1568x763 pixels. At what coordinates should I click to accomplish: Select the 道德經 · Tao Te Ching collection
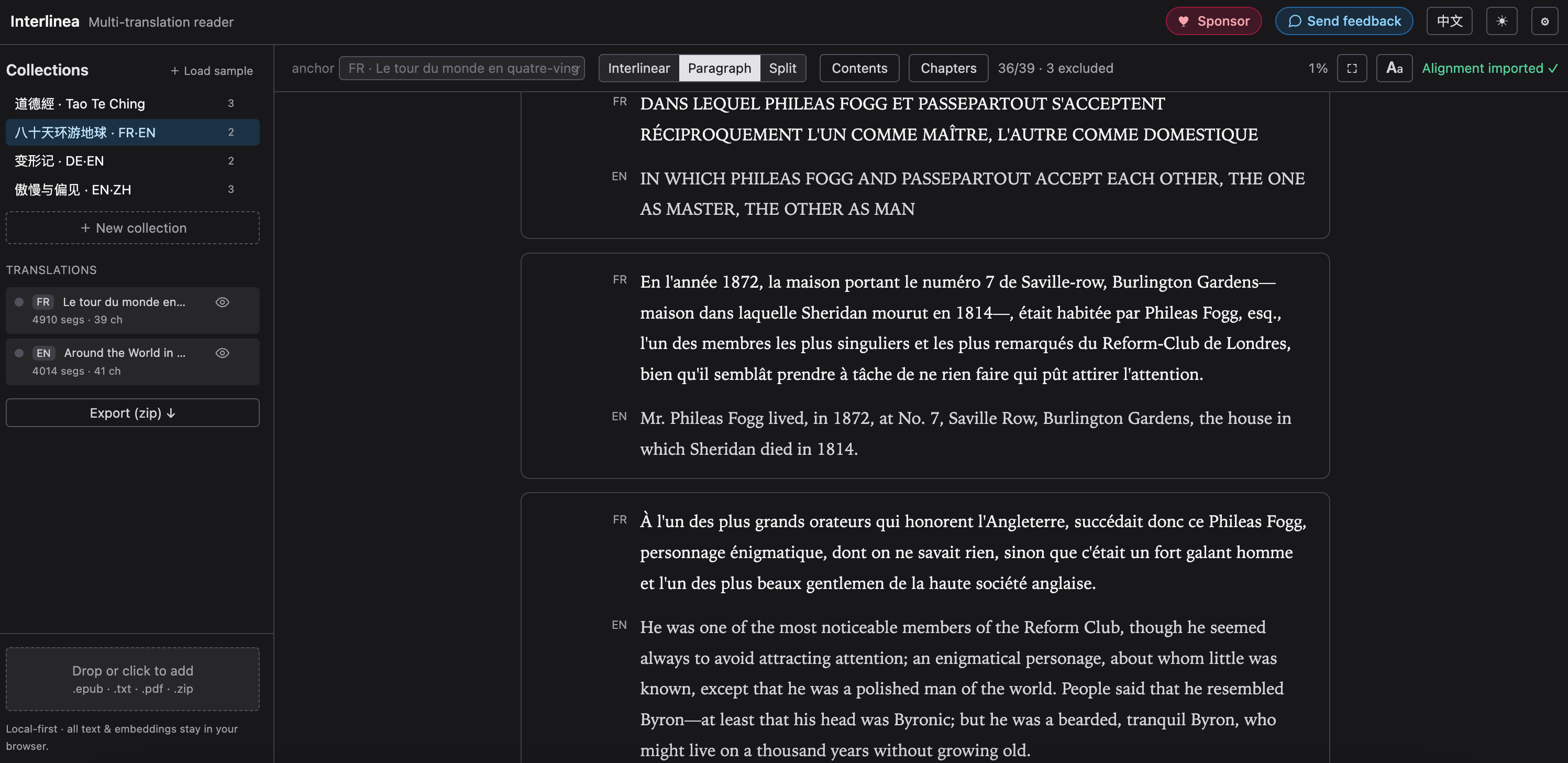[x=132, y=104]
